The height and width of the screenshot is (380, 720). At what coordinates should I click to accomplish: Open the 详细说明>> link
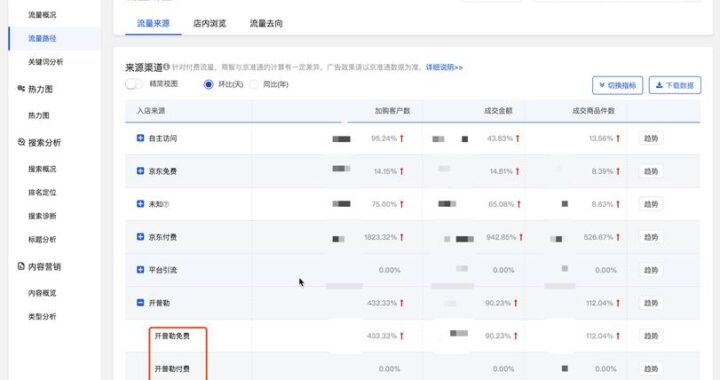coord(444,67)
